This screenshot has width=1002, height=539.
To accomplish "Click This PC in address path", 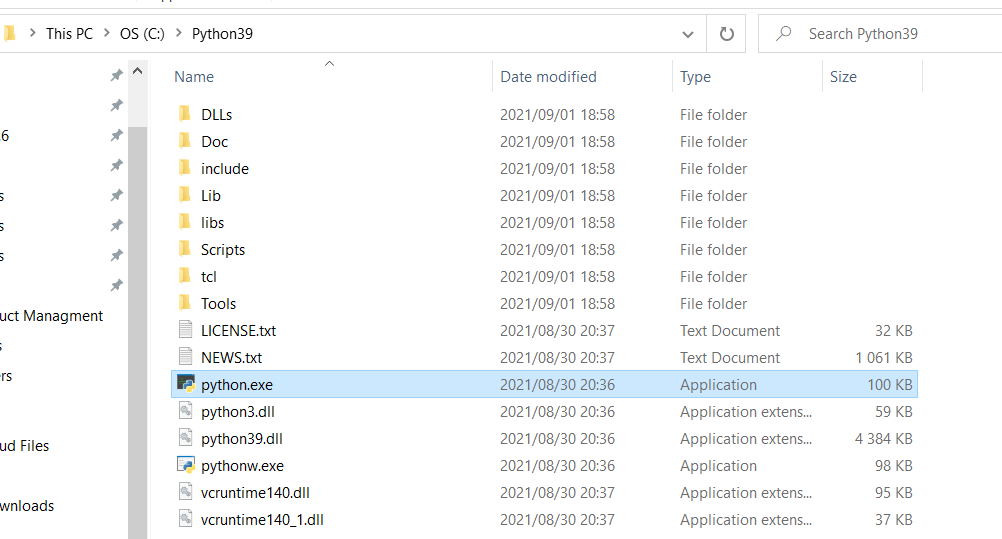I will coord(69,34).
